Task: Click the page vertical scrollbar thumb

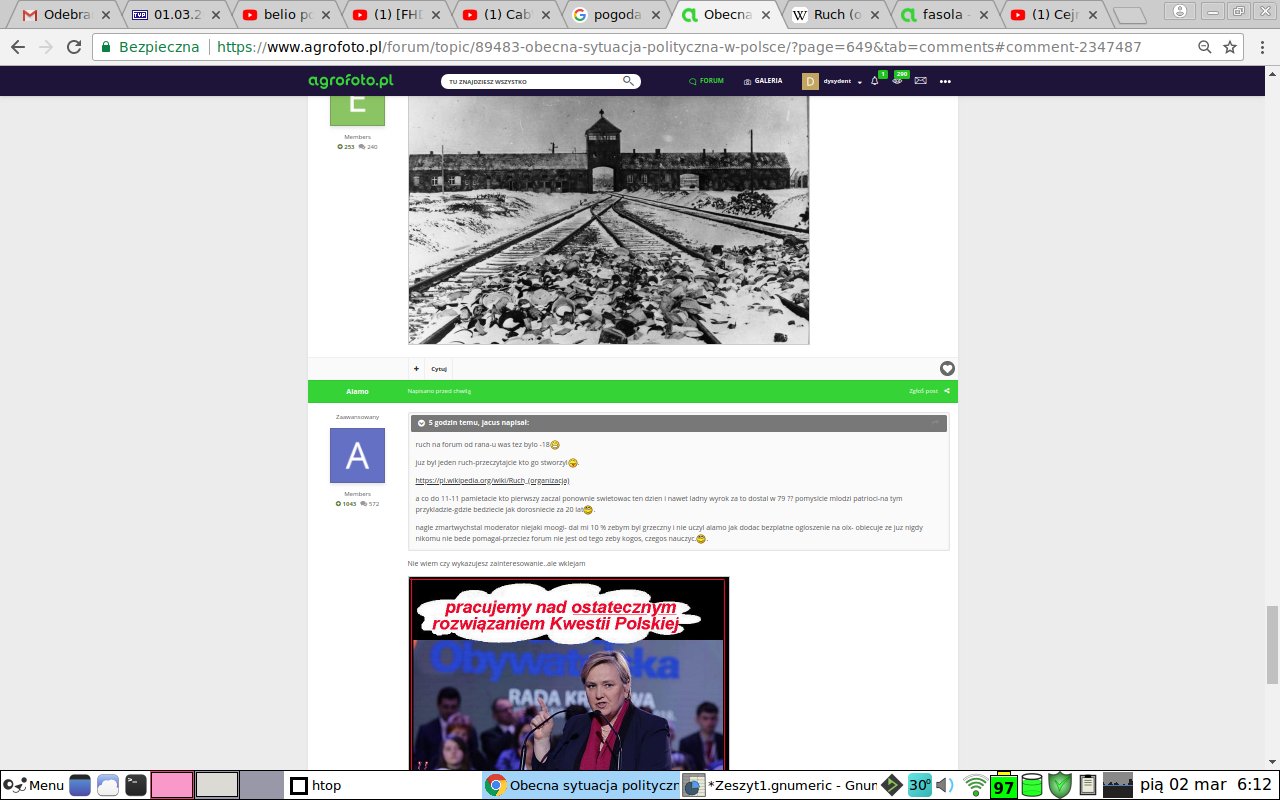Action: click(1272, 643)
